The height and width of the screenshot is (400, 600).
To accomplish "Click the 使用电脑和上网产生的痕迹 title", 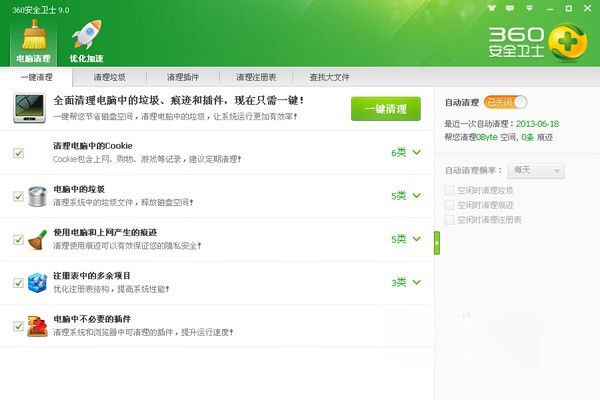I will coord(105,232).
